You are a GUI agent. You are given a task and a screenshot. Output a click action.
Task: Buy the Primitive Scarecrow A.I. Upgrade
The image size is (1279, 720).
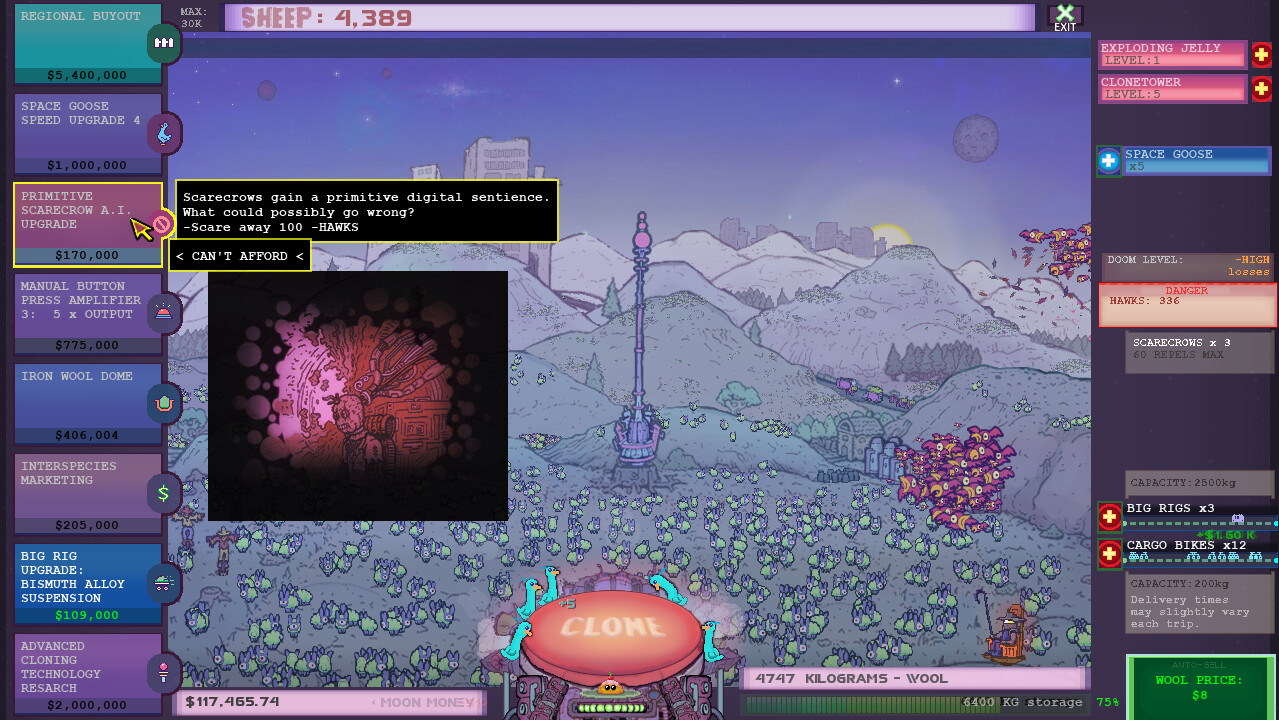(87, 220)
